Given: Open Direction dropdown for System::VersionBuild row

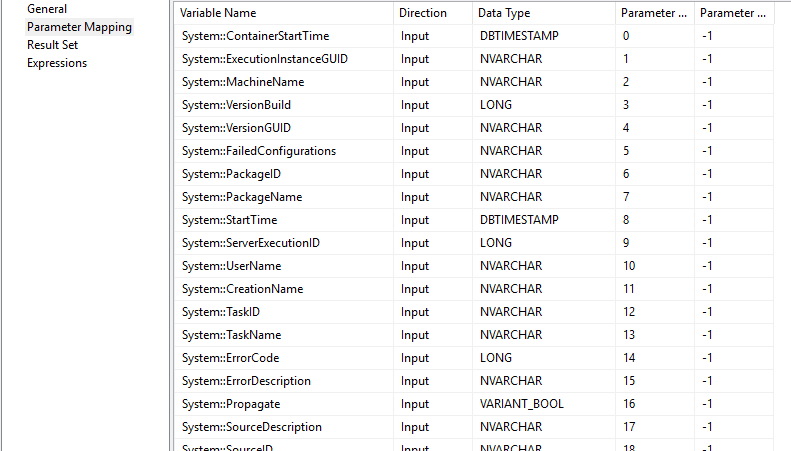Looking at the screenshot, I should 433,105.
